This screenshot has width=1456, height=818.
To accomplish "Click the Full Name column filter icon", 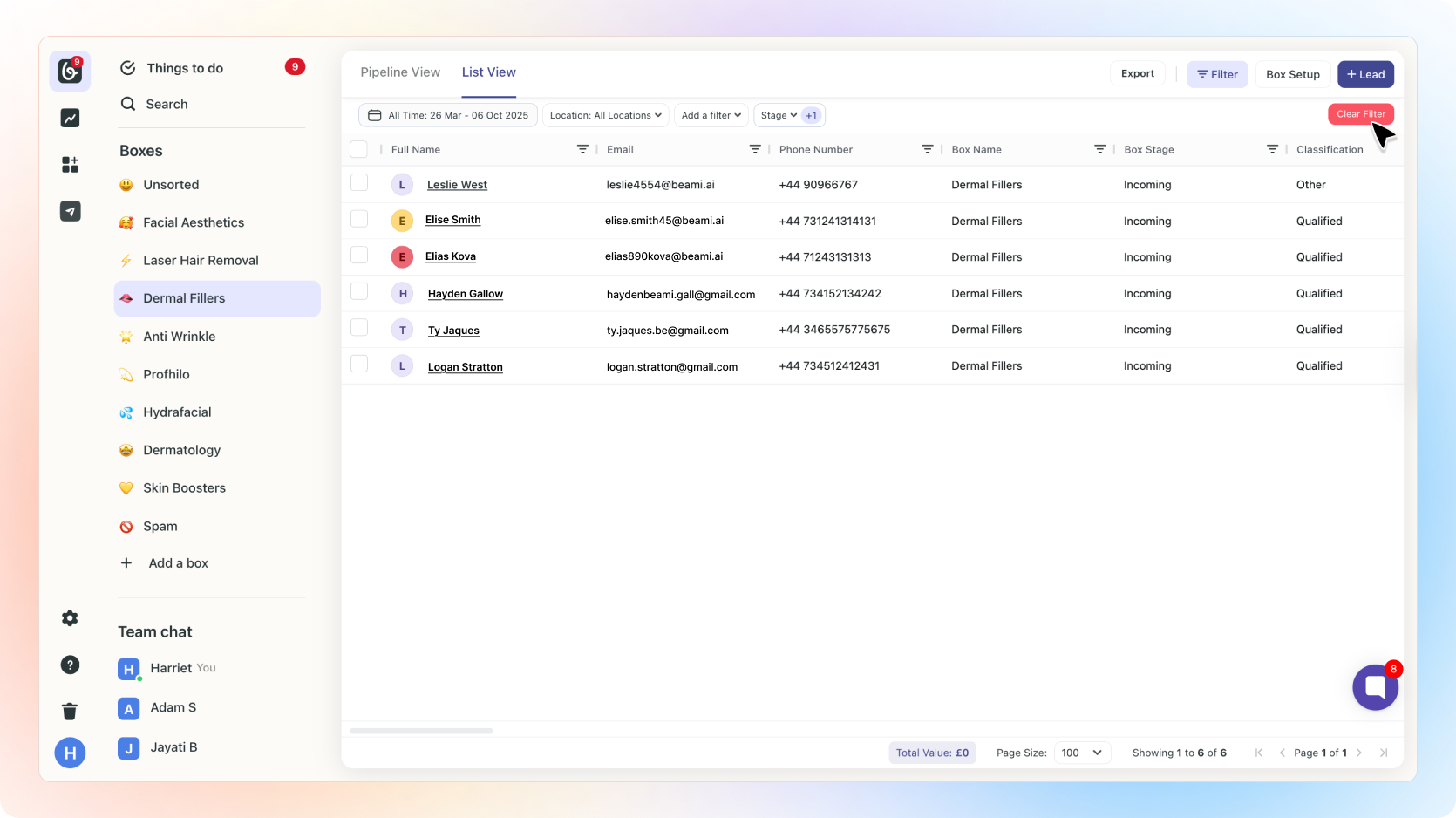I will pyautogui.click(x=582, y=149).
